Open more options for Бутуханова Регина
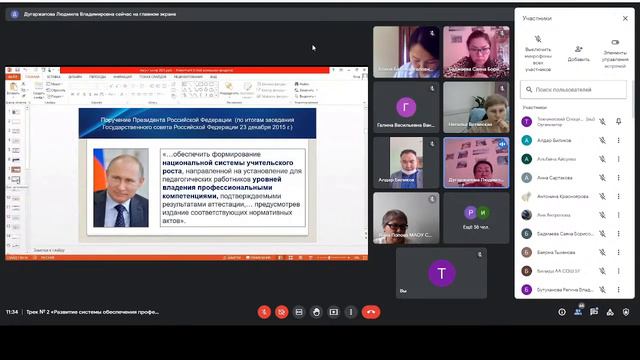Viewport: 640px width, 360px height. [x=618, y=289]
